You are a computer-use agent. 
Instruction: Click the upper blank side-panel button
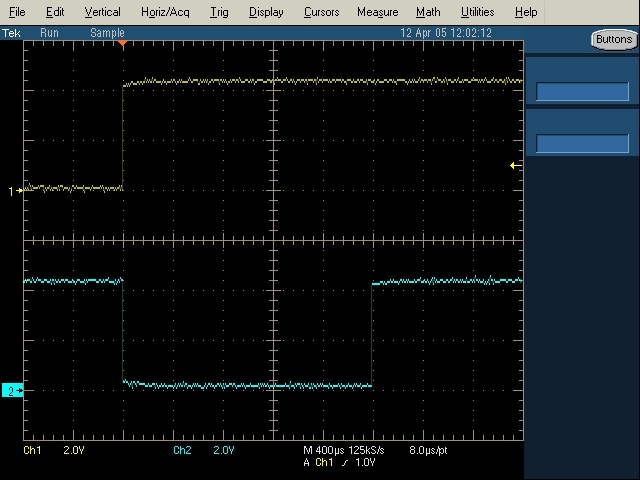[x=582, y=92]
